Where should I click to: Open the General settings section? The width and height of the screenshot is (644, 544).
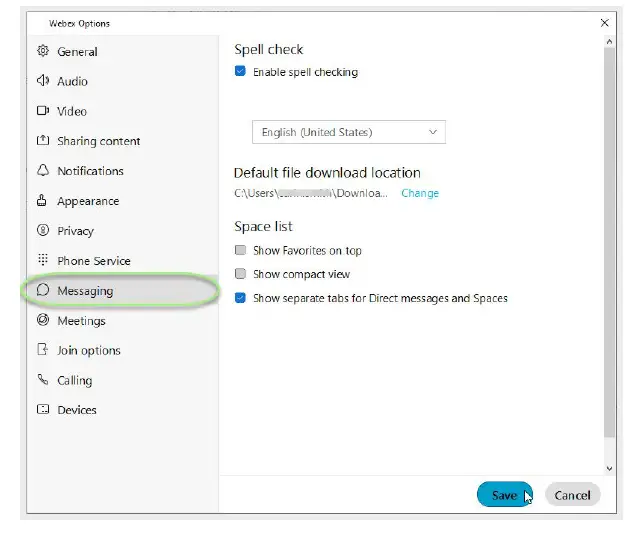77,52
